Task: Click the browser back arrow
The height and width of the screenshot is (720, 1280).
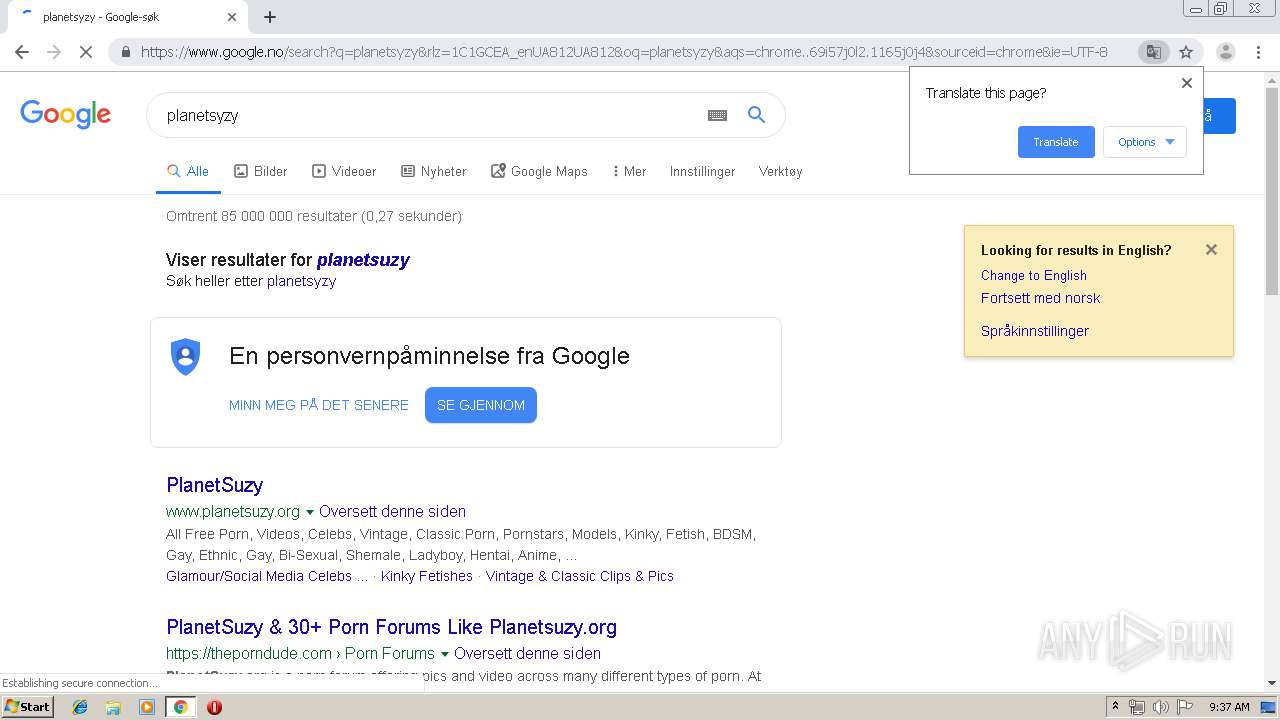Action: (x=22, y=52)
